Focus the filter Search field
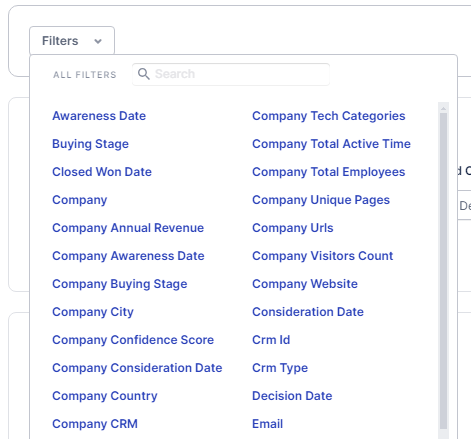This screenshot has height=439, width=471. pos(231,74)
